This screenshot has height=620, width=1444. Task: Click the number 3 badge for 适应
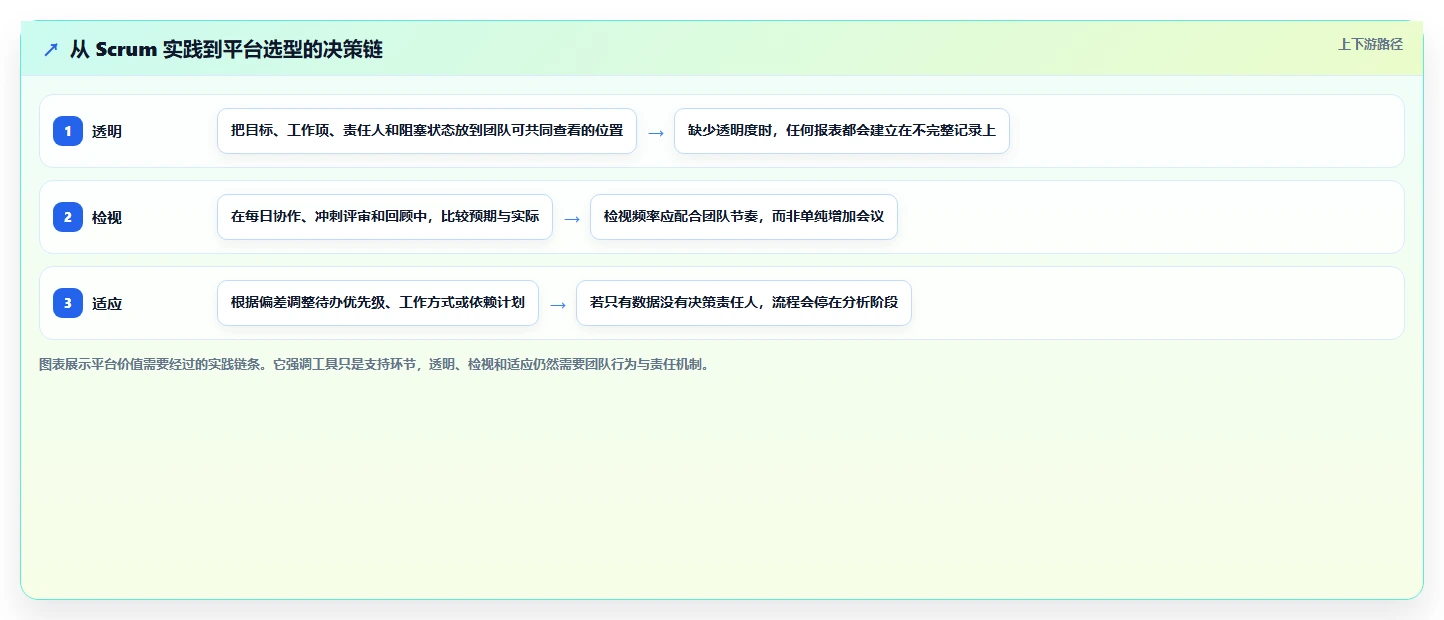(x=68, y=303)
